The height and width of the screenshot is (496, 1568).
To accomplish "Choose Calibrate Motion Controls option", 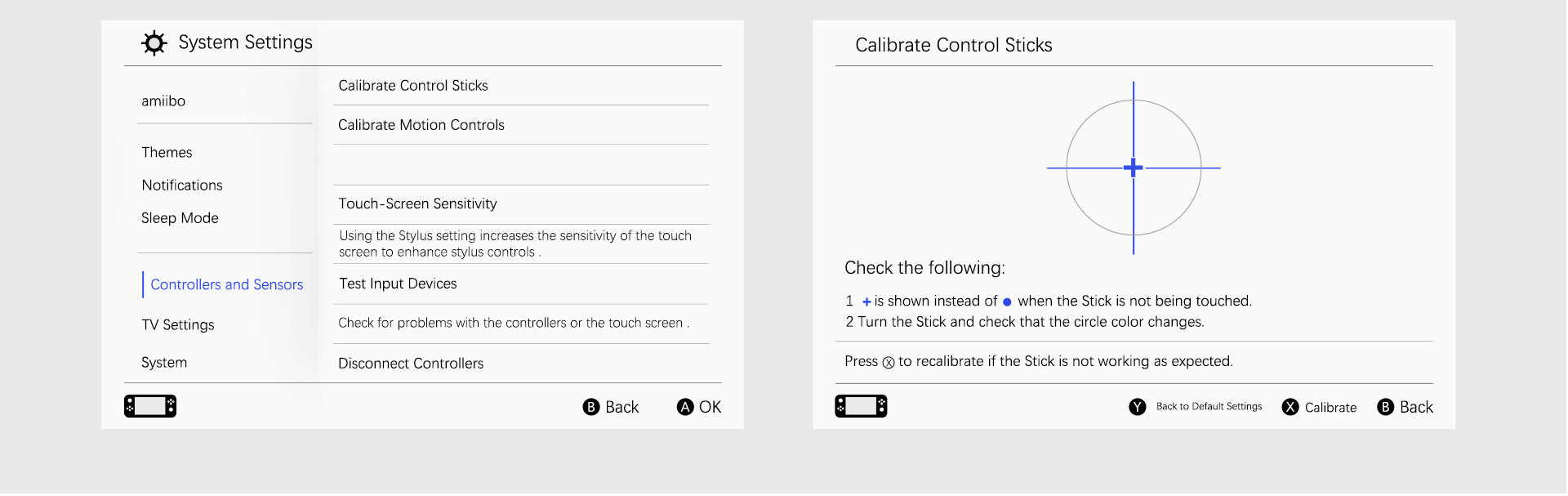I will pos(521,125).
